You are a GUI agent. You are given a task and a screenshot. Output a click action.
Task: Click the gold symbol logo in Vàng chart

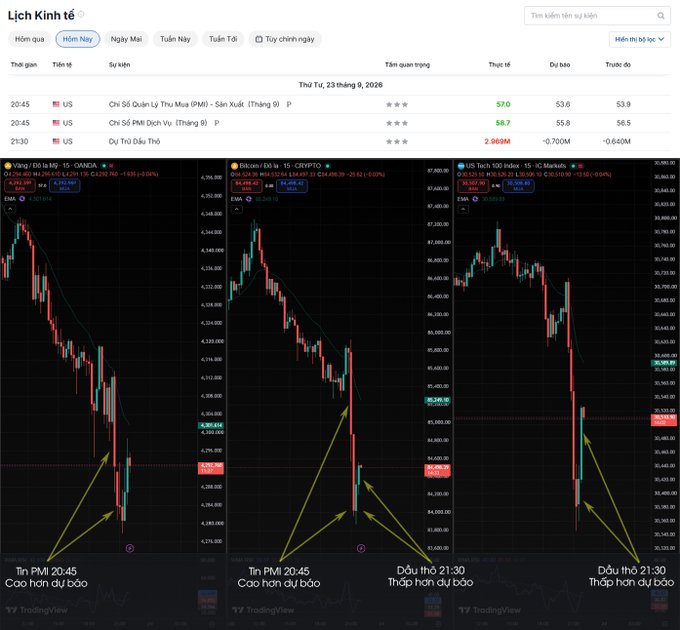[7, 166]
